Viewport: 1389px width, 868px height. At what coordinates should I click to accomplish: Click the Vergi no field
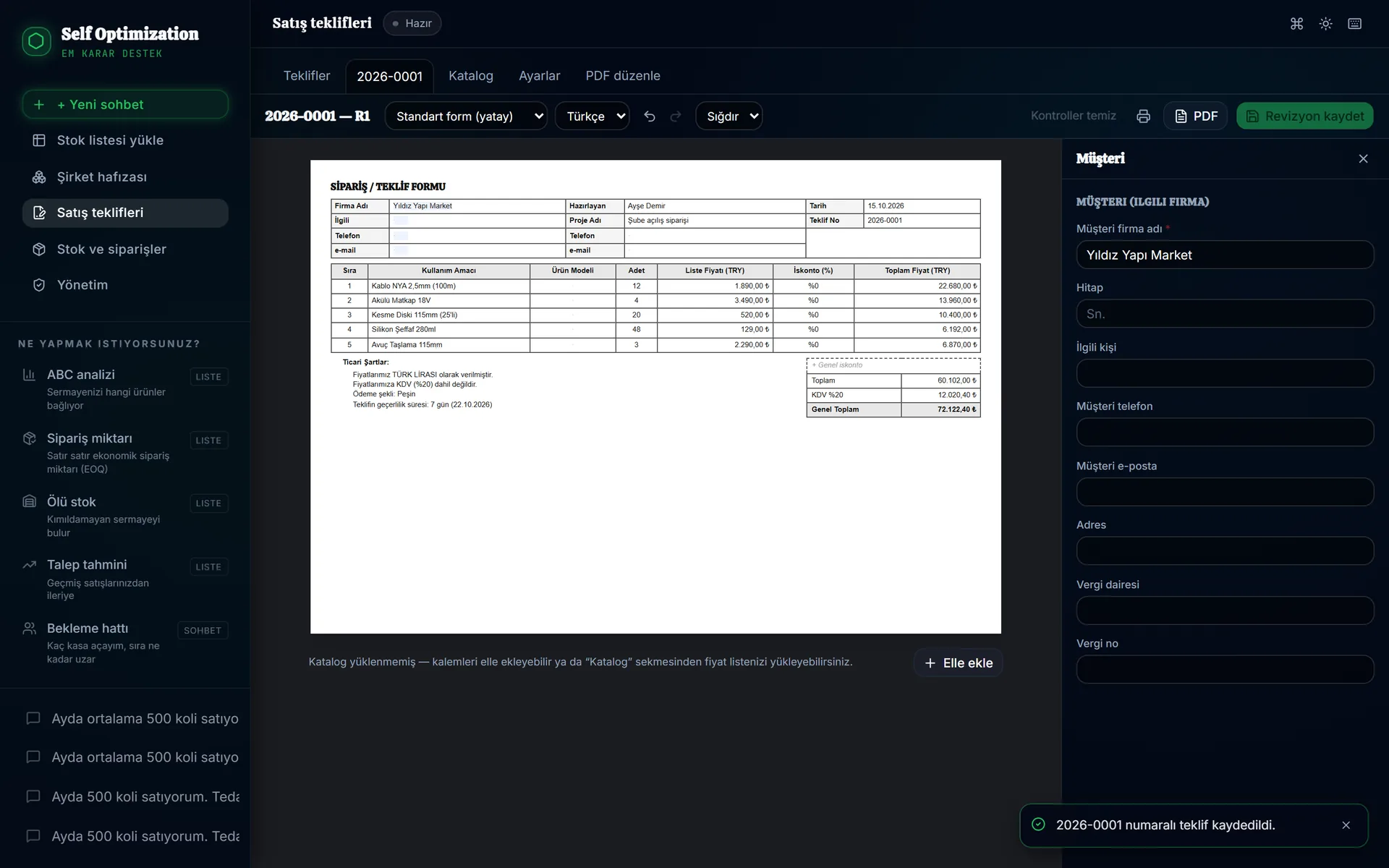[1225, 670]
